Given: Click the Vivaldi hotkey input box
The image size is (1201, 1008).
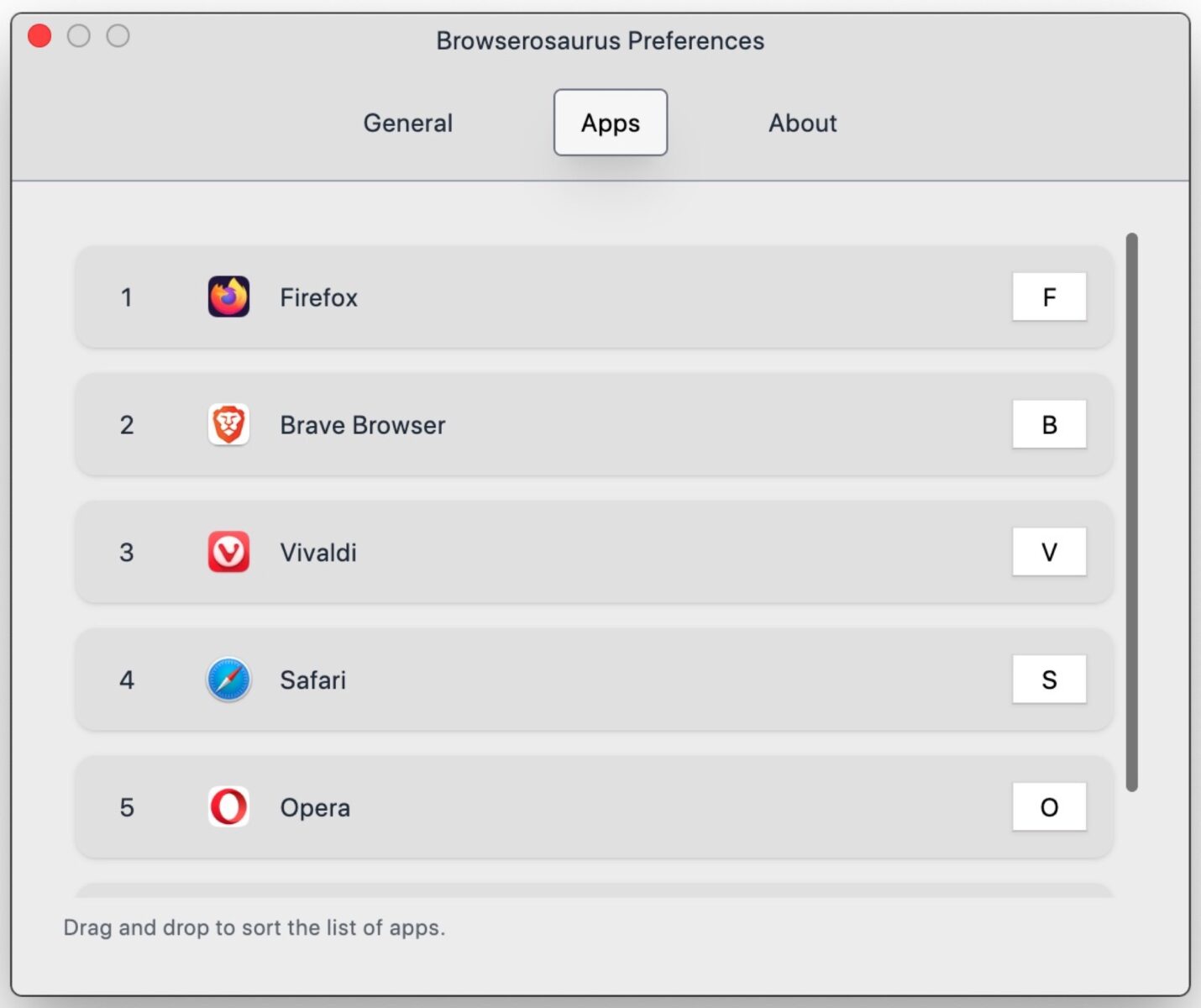Looking at the screenshot, I should [1049, 552].
